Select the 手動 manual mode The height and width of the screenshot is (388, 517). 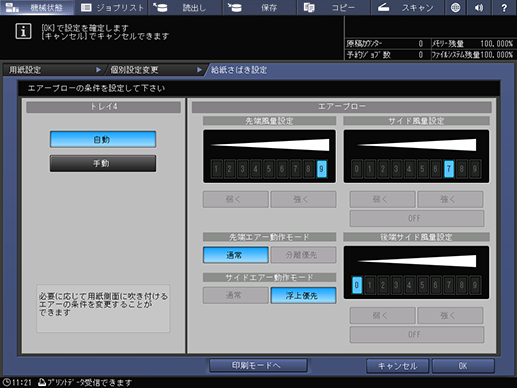point(103,163)
